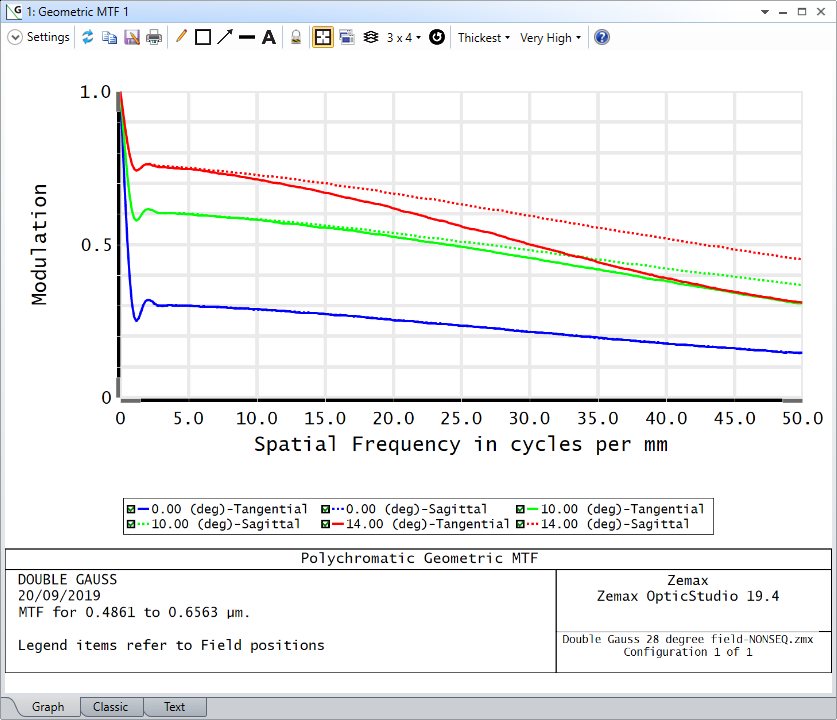Click the 0.00 (deg)-Tangential legend label
The width and height of the screenshot is (837, 720).
click(x=230, y=509)
